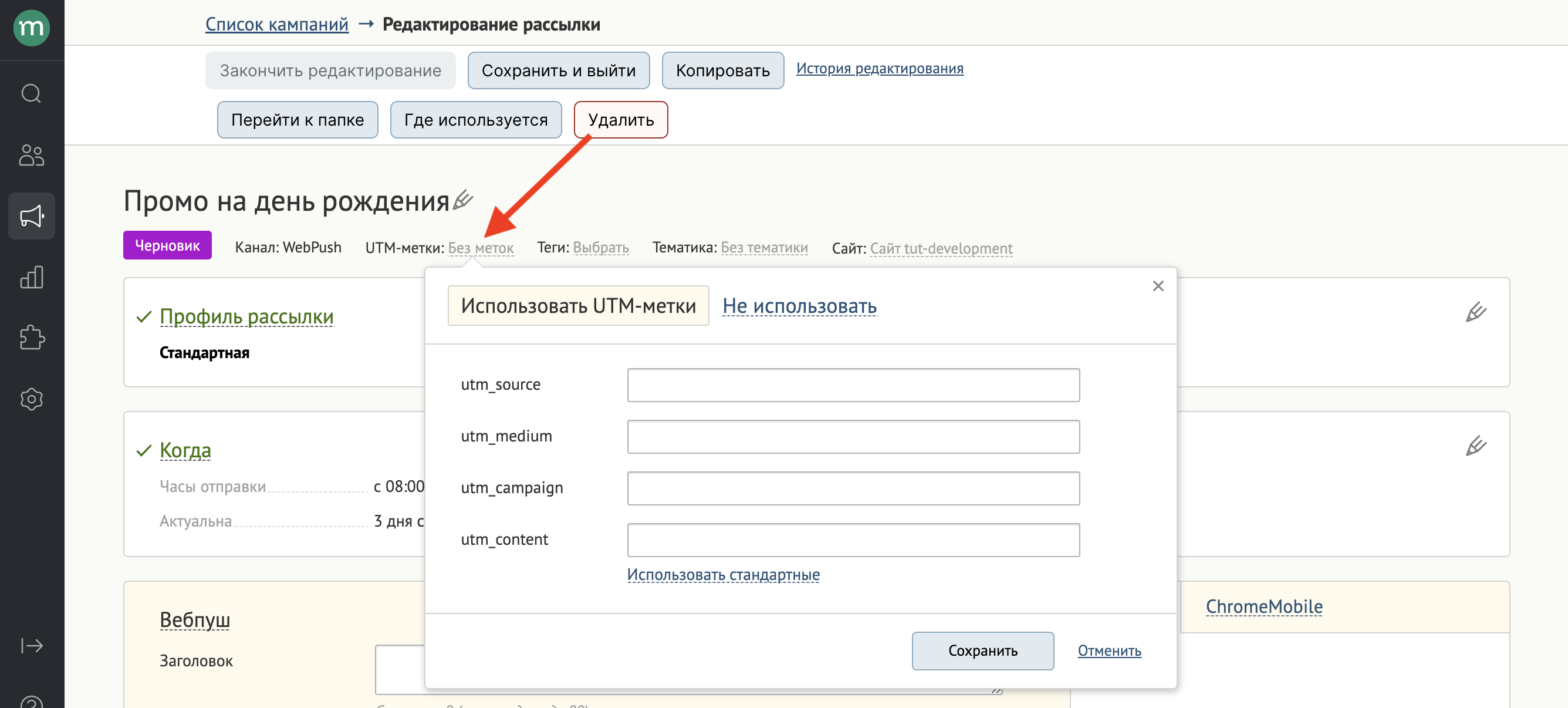
Task: Focus the utm_source input field
Action: tap(853, 385)
